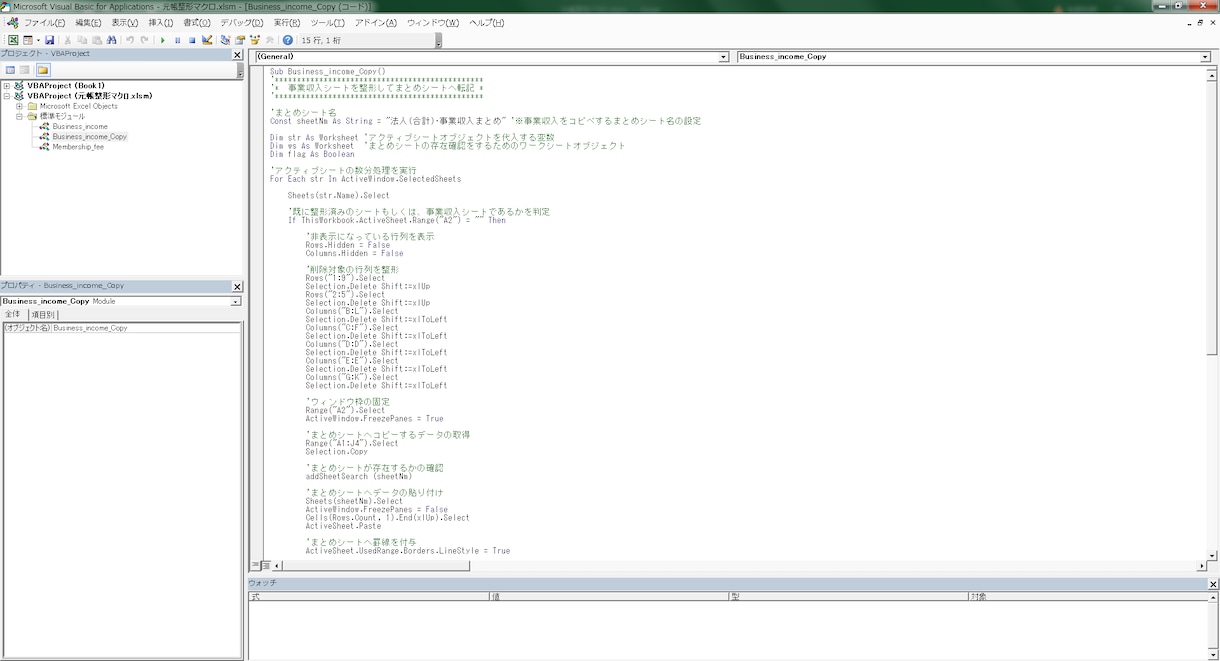The width and height of the screenshot is (1220, 661).
Task: Click the Cut scissors icon
Action: tap(67, 40)
